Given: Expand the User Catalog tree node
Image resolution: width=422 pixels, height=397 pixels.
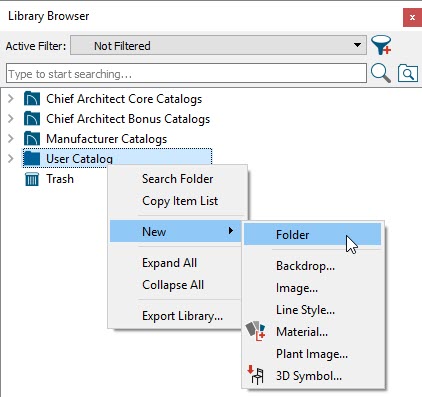Looking at the screenshot, I should pyautogui.click(x=11, y=159).
